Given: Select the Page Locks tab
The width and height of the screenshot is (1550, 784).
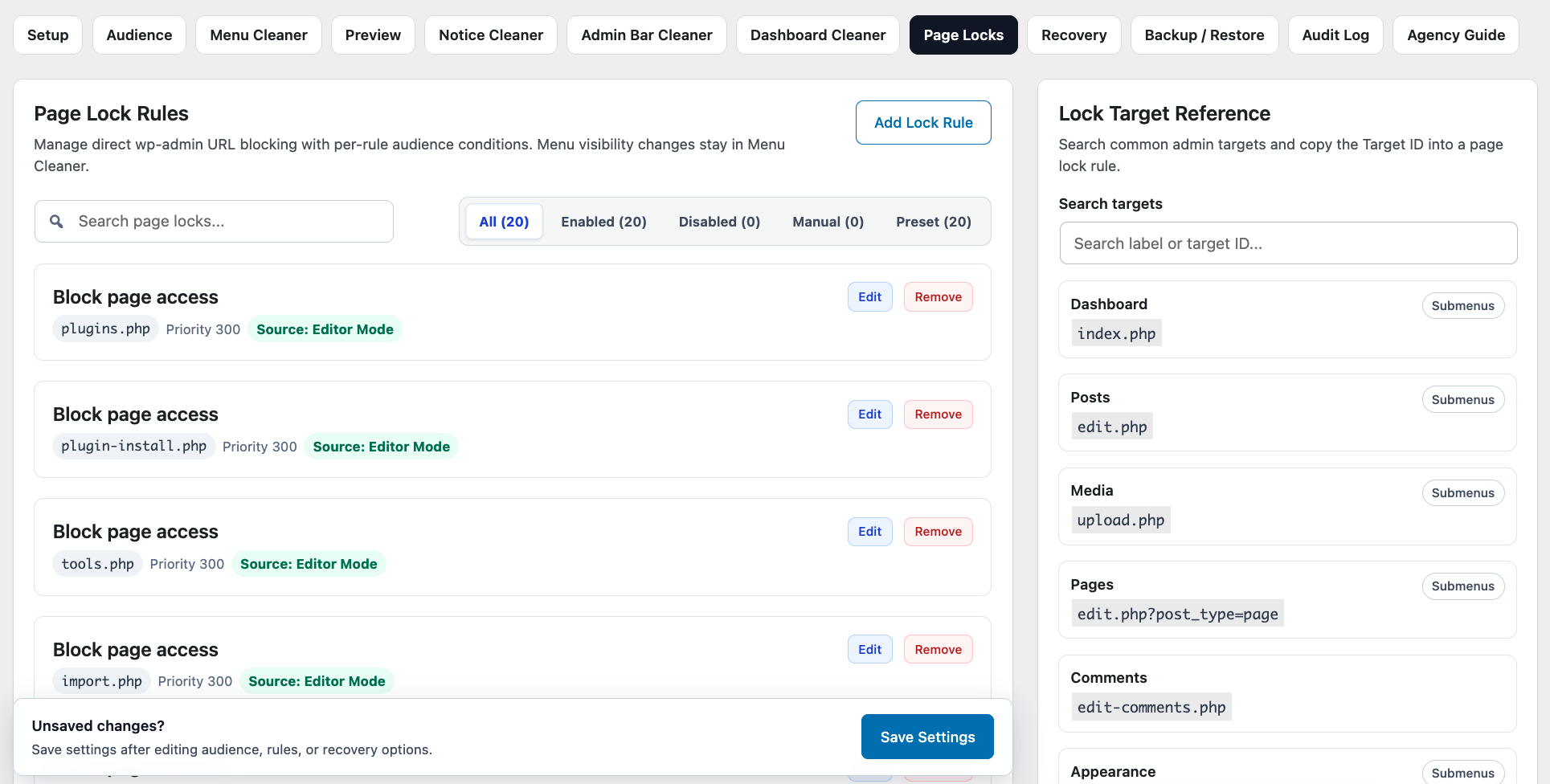Looking at the screenshot, I should 963,35.
